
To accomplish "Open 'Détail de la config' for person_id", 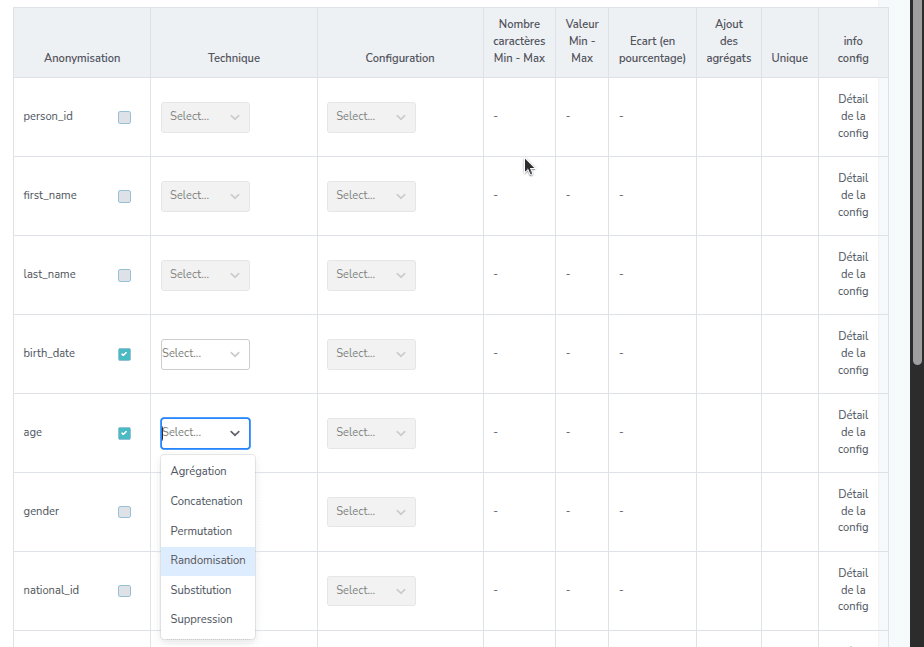I will pyautogui.click(x=853, y=117).
